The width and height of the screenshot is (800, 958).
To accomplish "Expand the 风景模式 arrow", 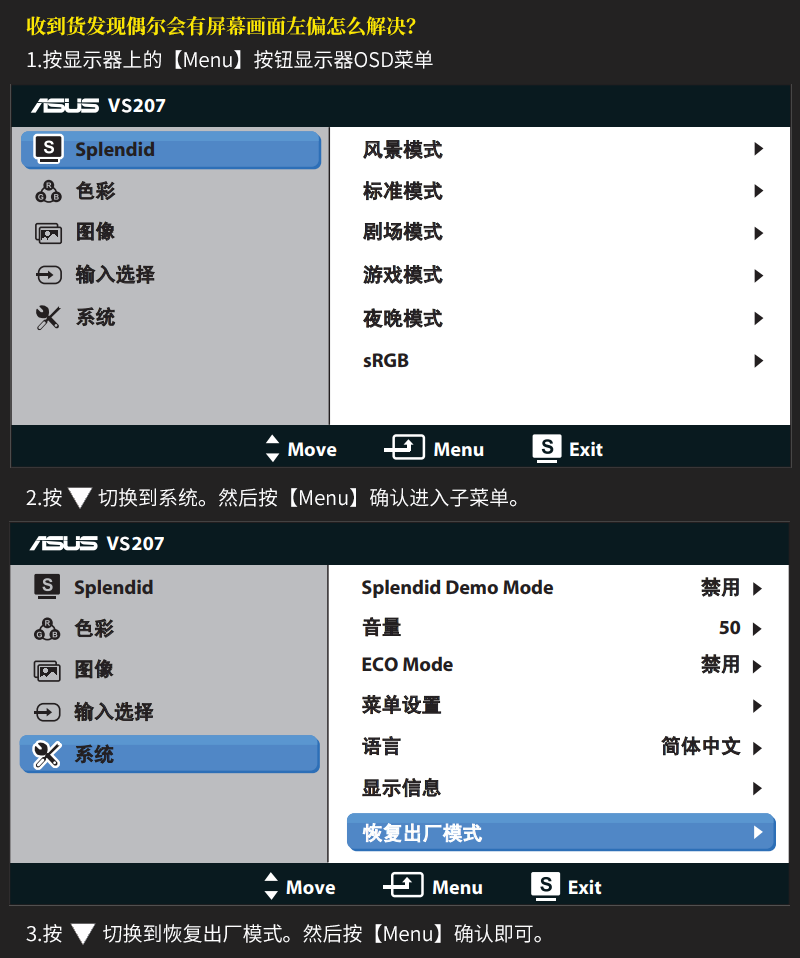I will (758, 148).
